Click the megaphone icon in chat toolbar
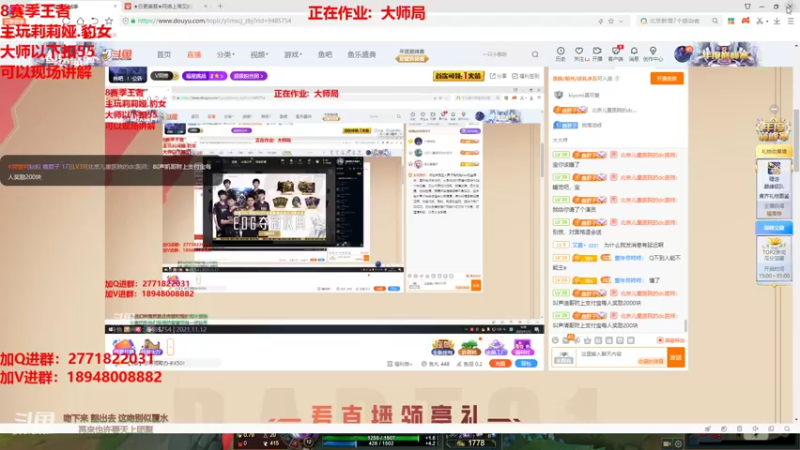This screenshot has height=450, width=800. (577, 340)
